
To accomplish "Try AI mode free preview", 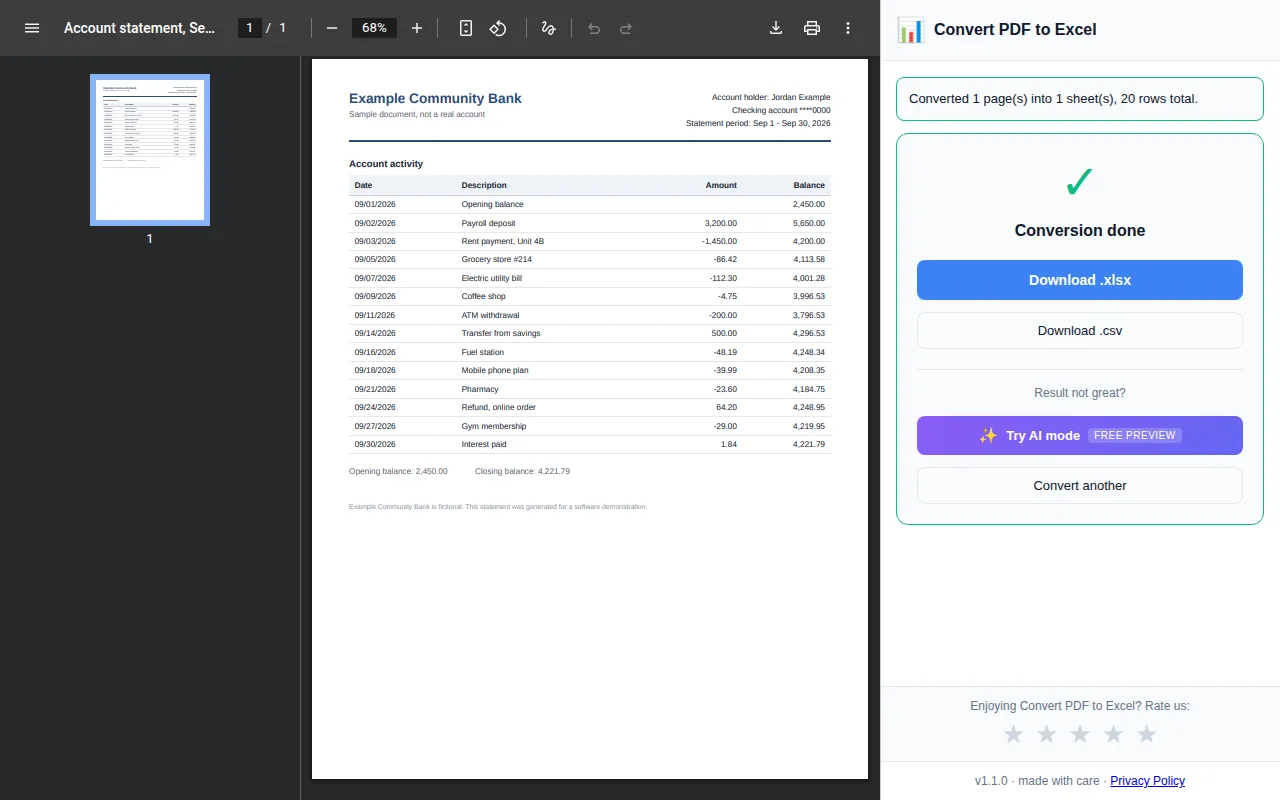I will 1080,436.
